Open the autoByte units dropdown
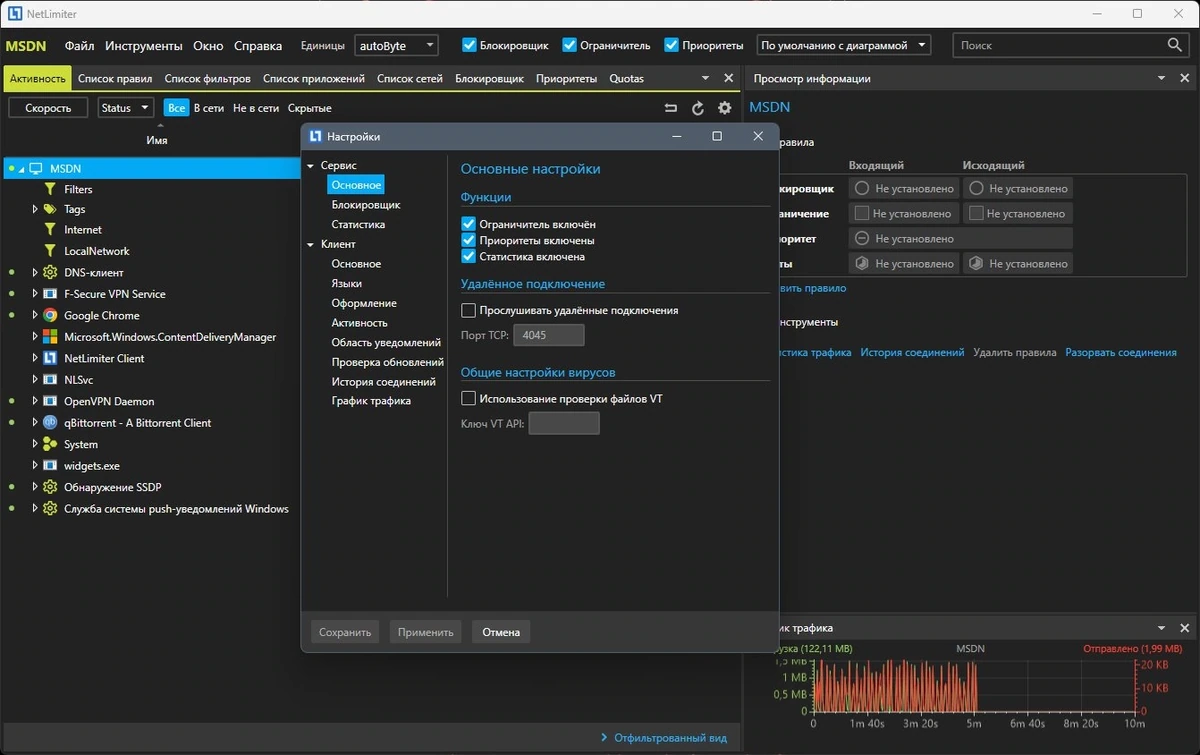This screenshot has width=1200, height=755. 396,45
